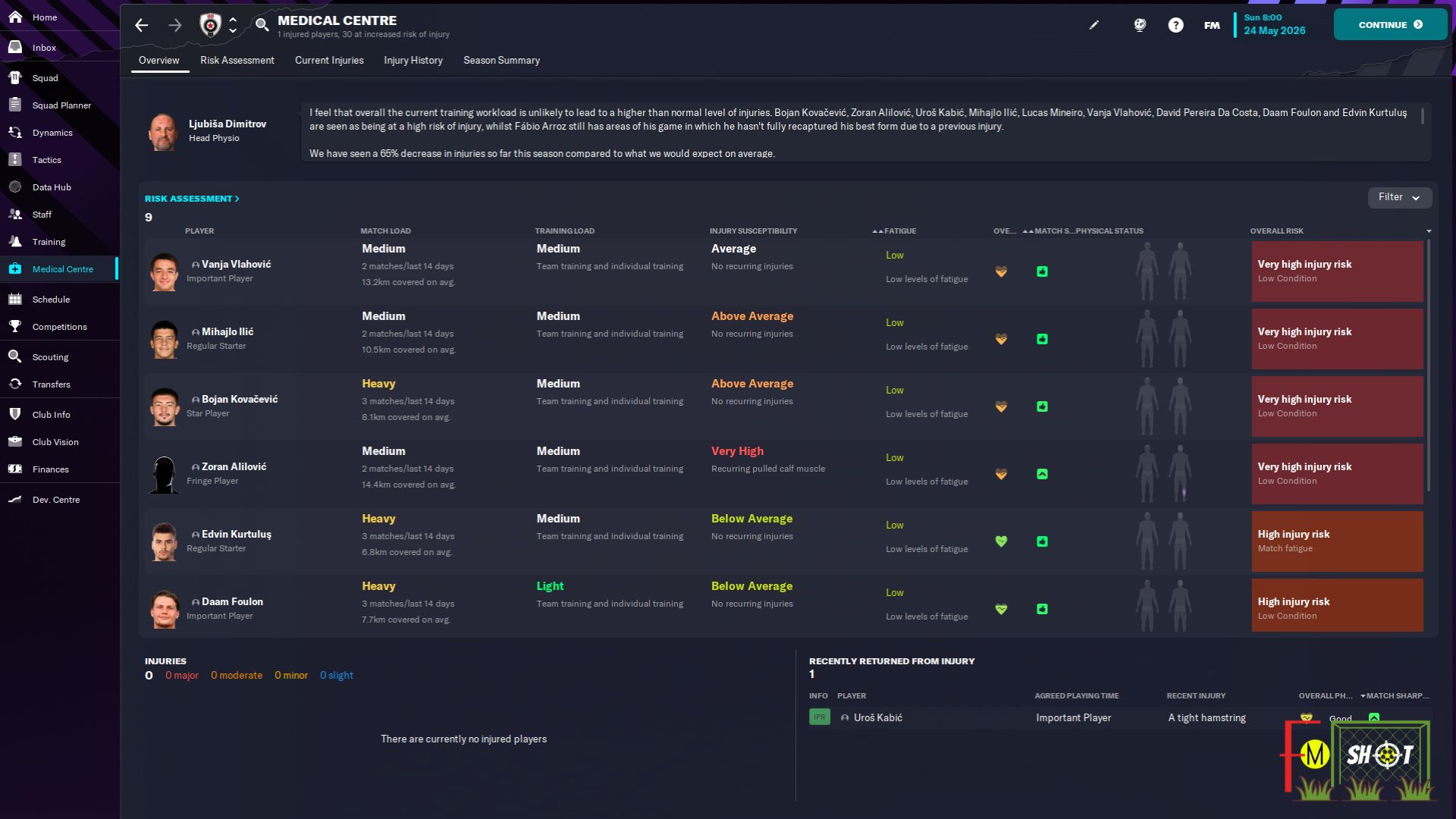
Task: Open the world globe icon
Action: (x=1139, y=25)
